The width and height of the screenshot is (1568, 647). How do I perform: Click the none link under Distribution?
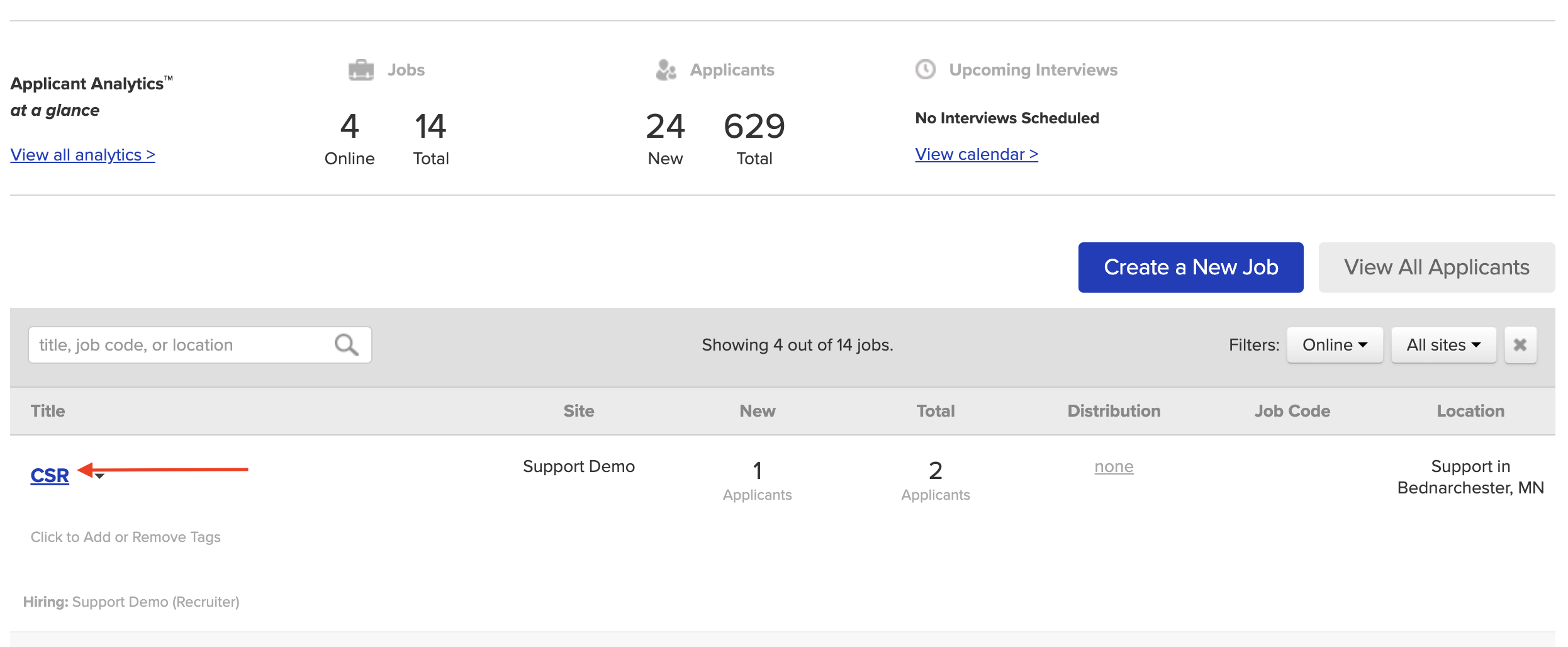[1114, 466]
